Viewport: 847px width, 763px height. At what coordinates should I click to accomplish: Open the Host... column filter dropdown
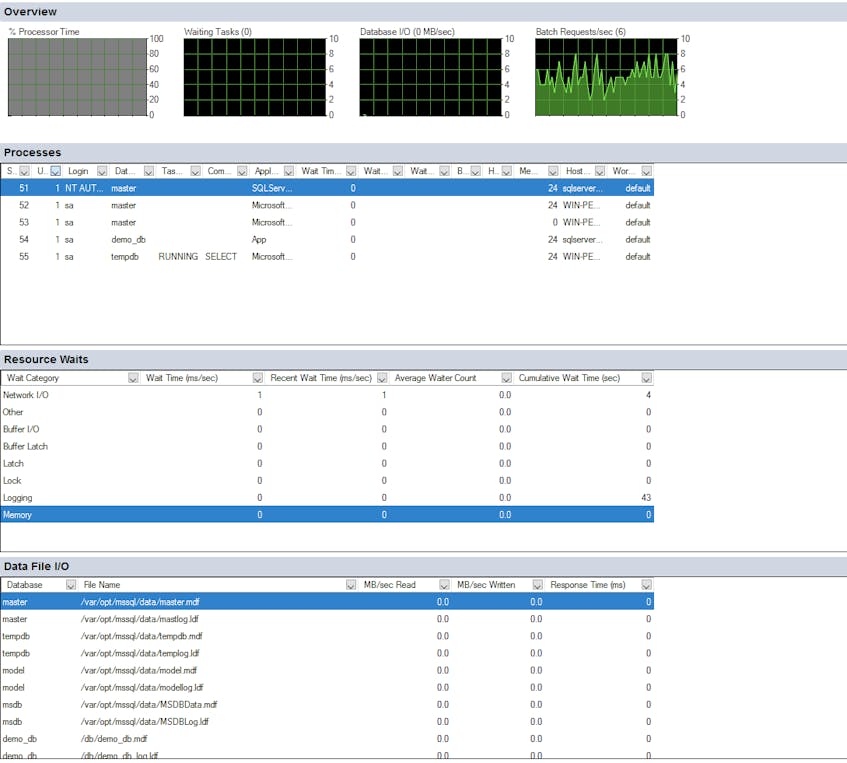pyautogui.click(x=600, y=171)
